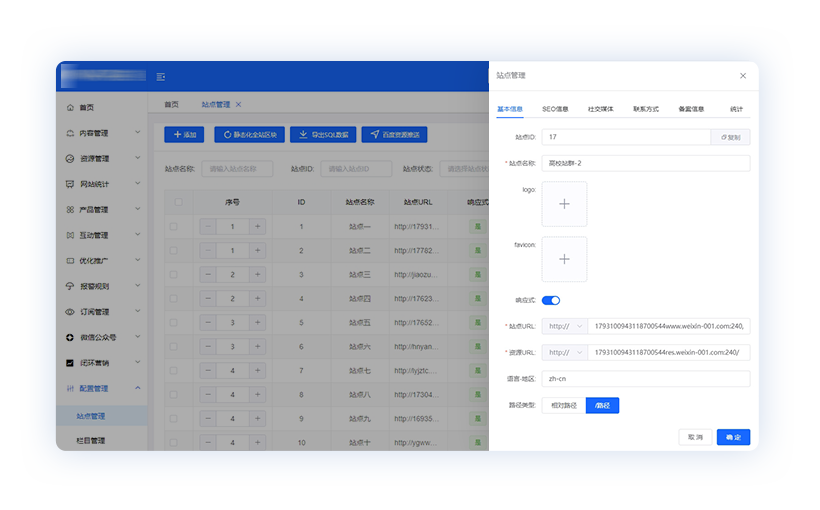The width and height of the screenshot is (820, 510).
Task: Close the 站点管理 page tab
Action: coord(238,105)
